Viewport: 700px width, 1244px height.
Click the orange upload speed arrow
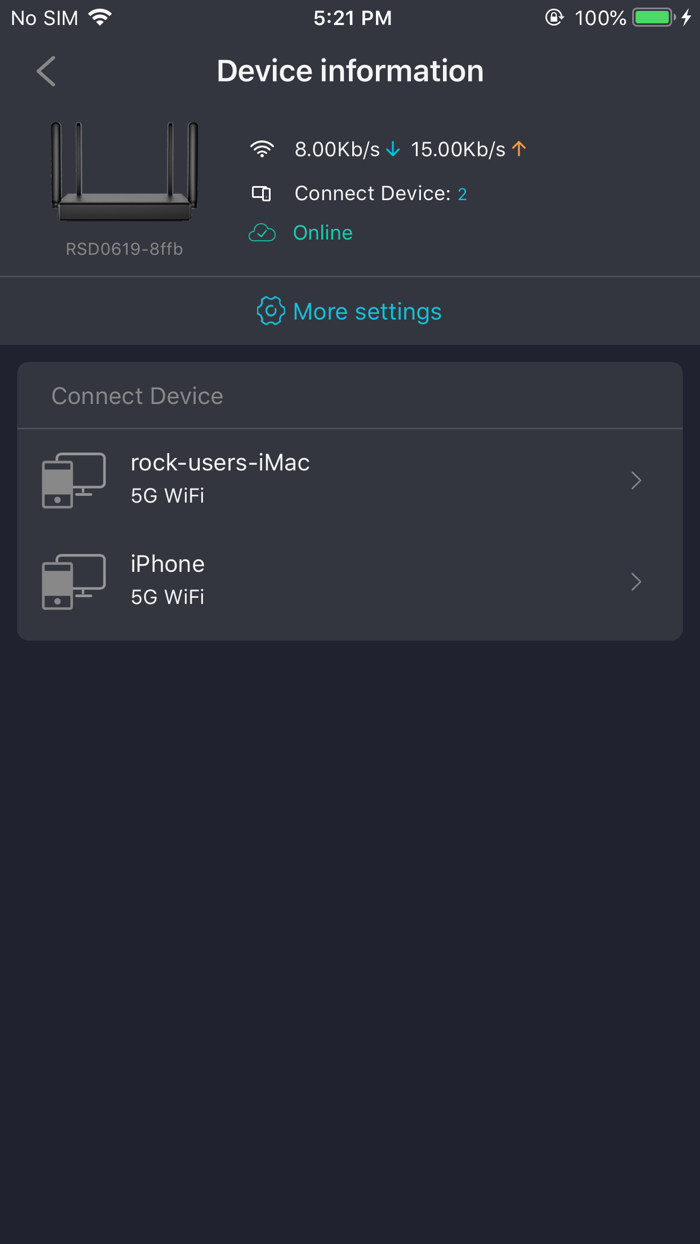click(x=519, y=148)
